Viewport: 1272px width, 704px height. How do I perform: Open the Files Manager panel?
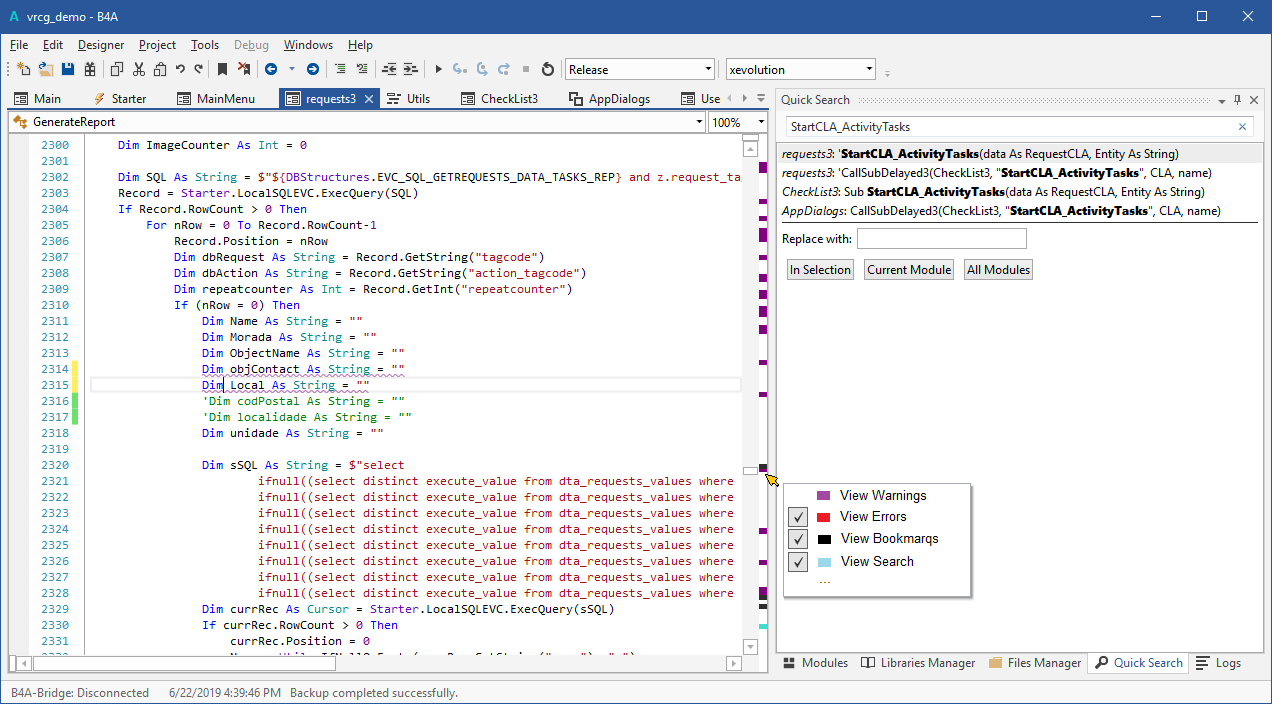point(1037,663)
